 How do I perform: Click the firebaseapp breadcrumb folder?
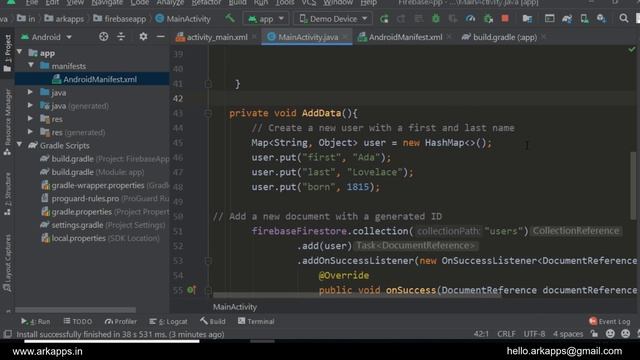120,19
